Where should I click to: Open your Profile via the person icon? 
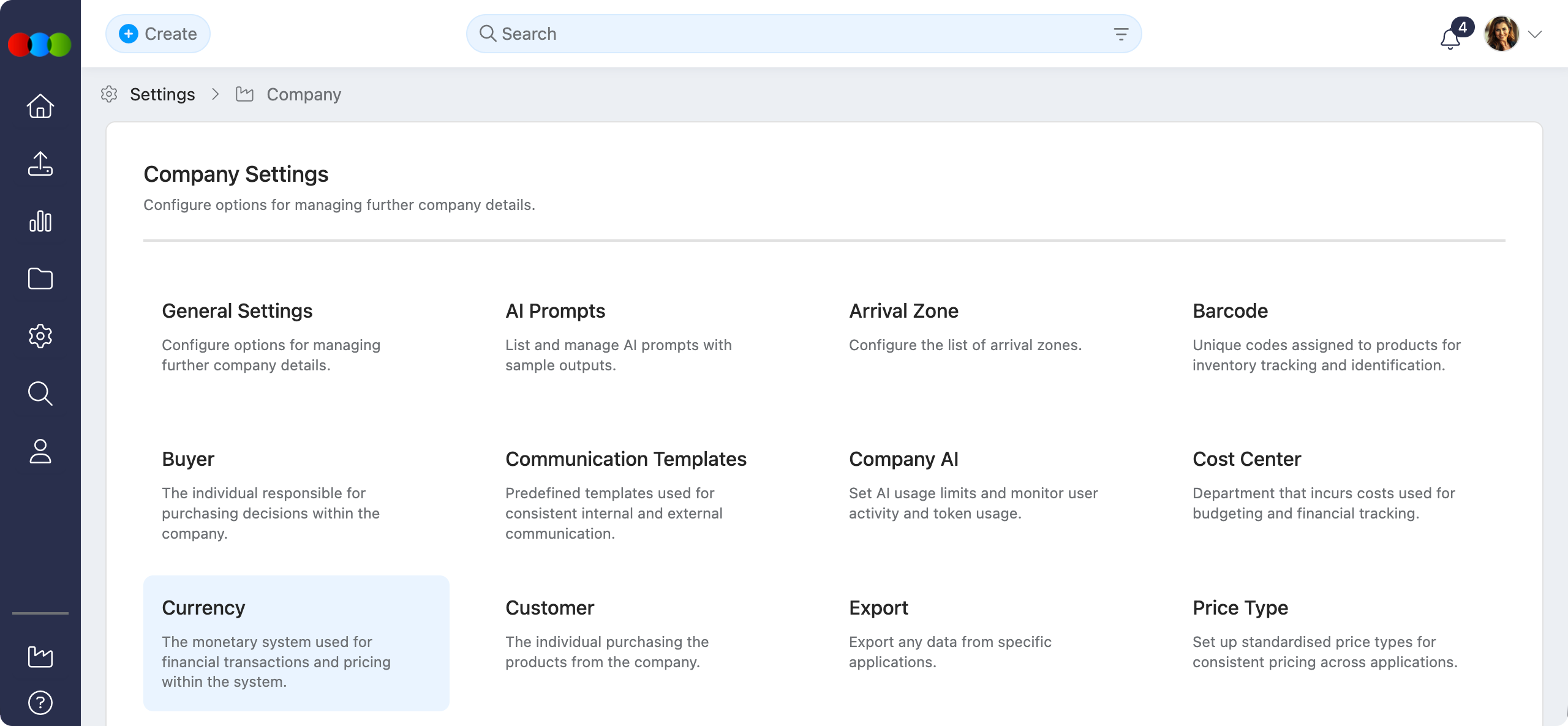click(x=39, y=452)
